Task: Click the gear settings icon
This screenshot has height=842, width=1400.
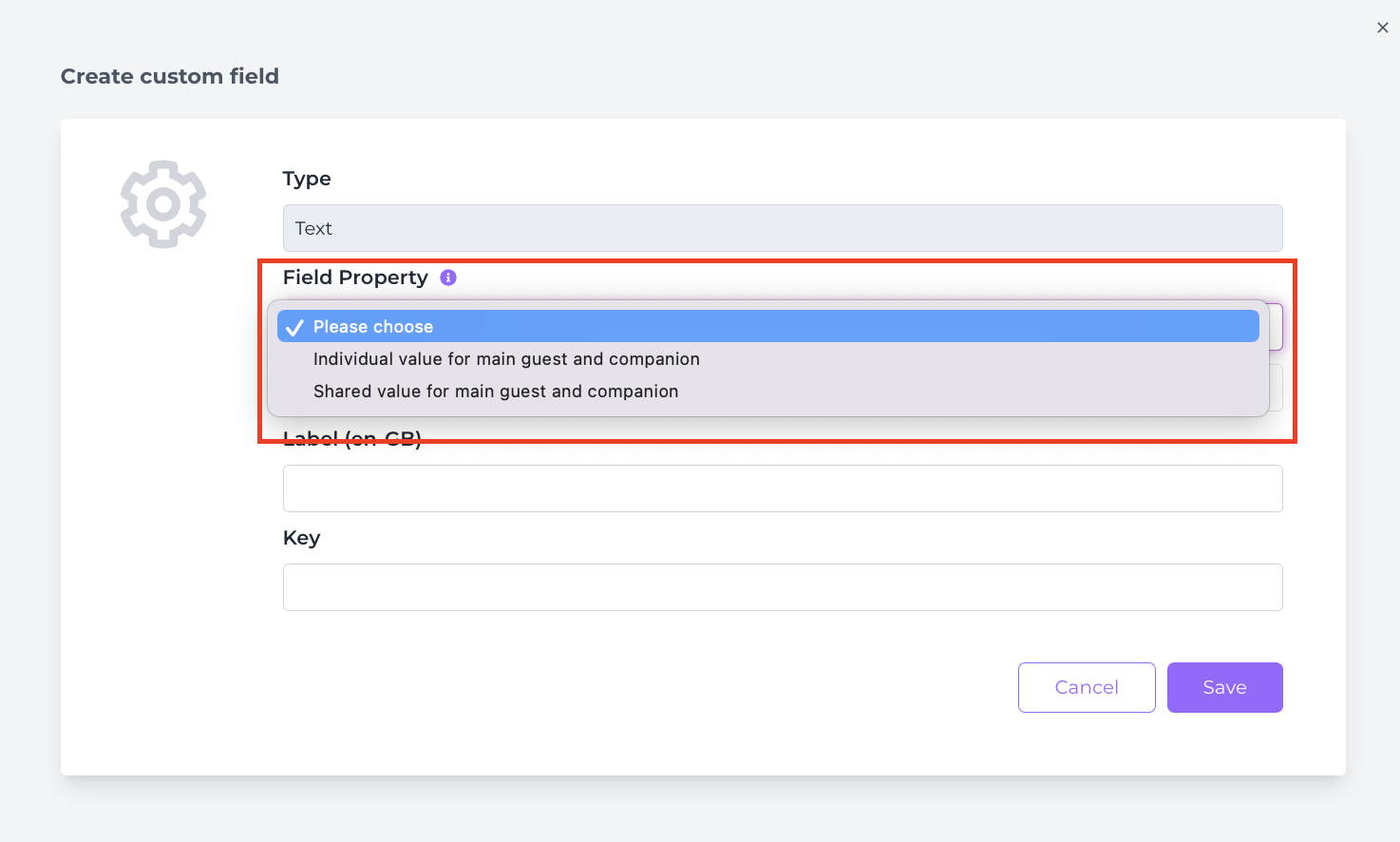Action: (x=163, y=204)
